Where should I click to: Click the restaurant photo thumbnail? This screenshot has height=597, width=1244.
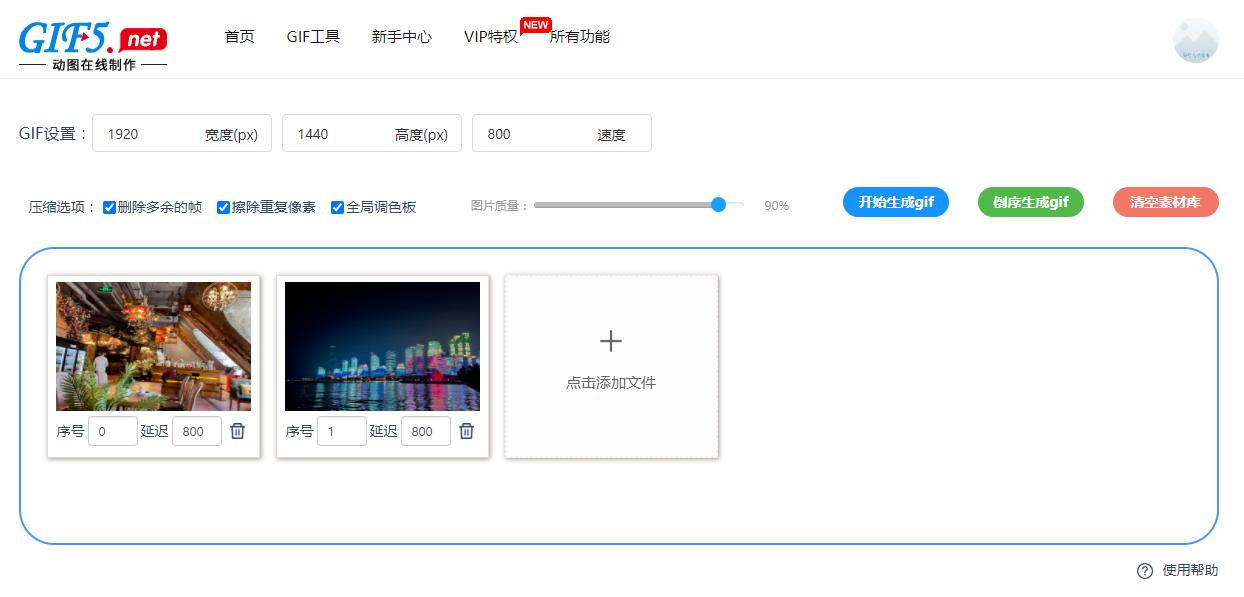click(153, 346)
